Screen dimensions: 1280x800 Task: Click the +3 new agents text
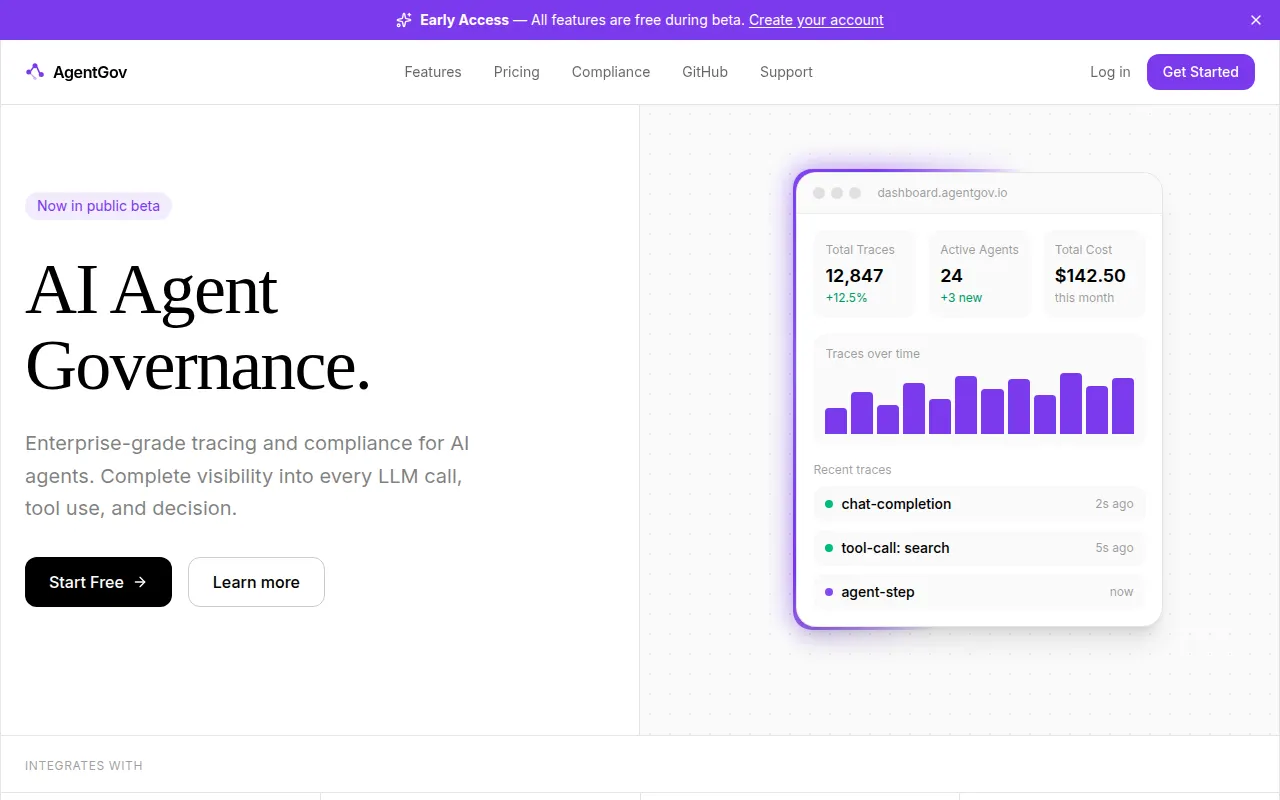tap(961, 298)
